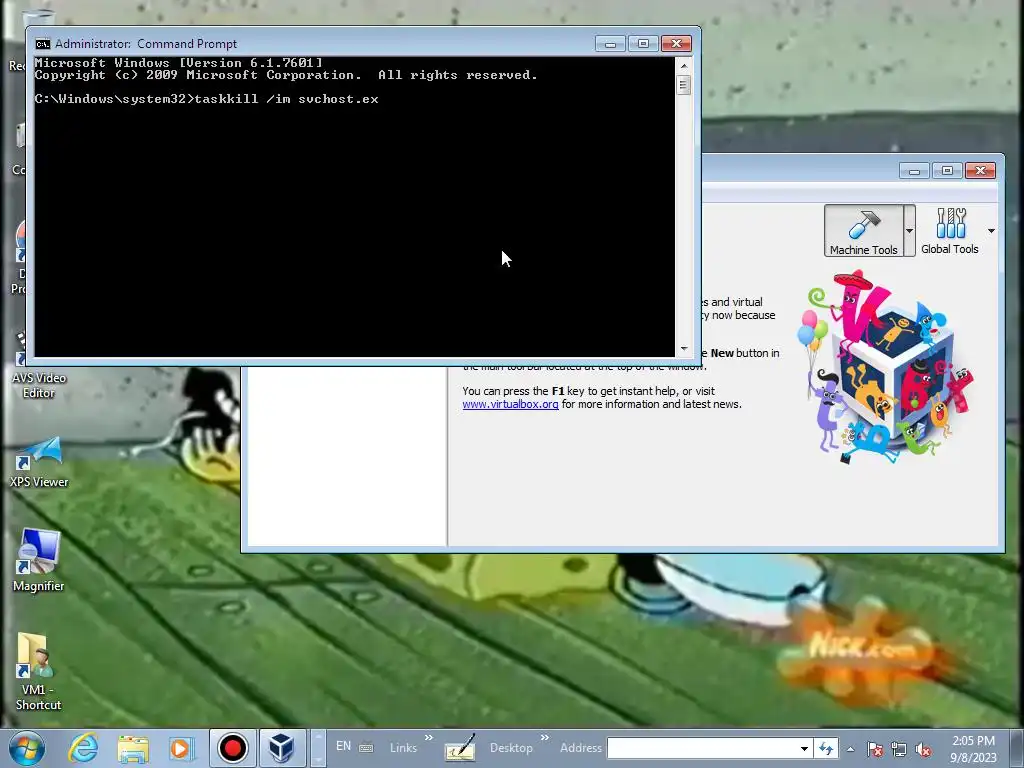The height and width of the screenshot is (768, 1024).
Task: Switch to VirtualBox from the taskbar
Action: 282,748
